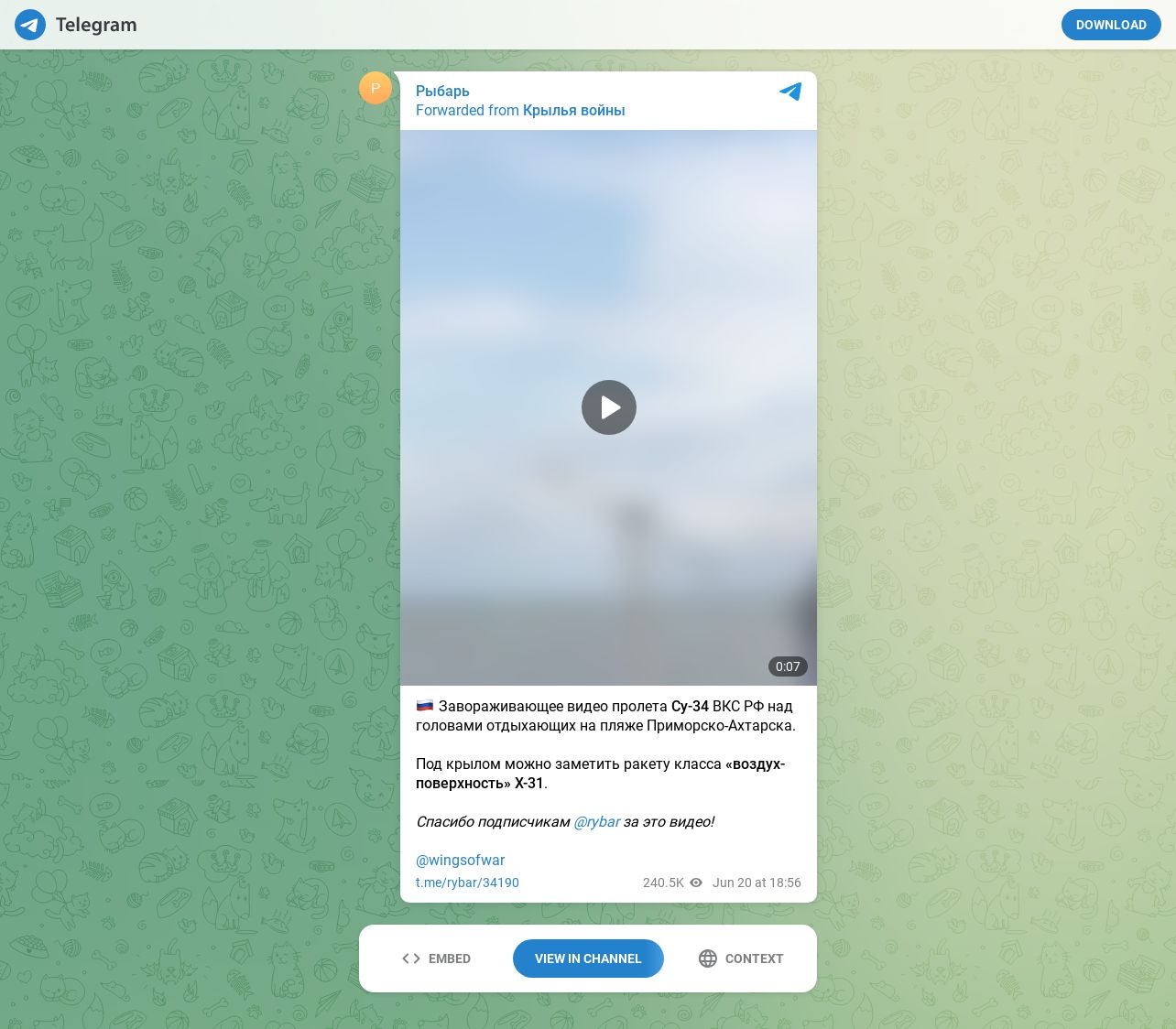The height and width of the screenshot is (1029, 1176).
Task: Click the Telegram logo in header
Action: [x=30, y=25]
